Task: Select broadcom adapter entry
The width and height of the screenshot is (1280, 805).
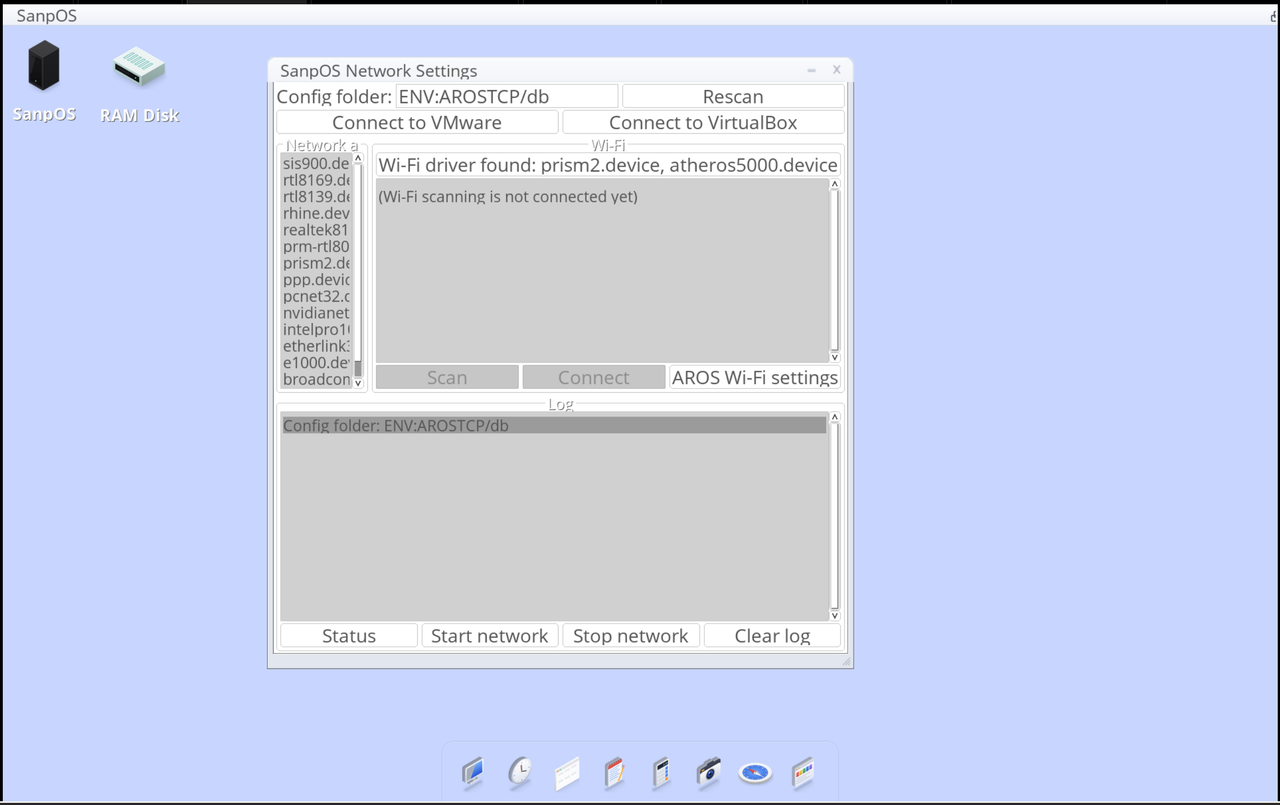Action: tap(316, 380)
